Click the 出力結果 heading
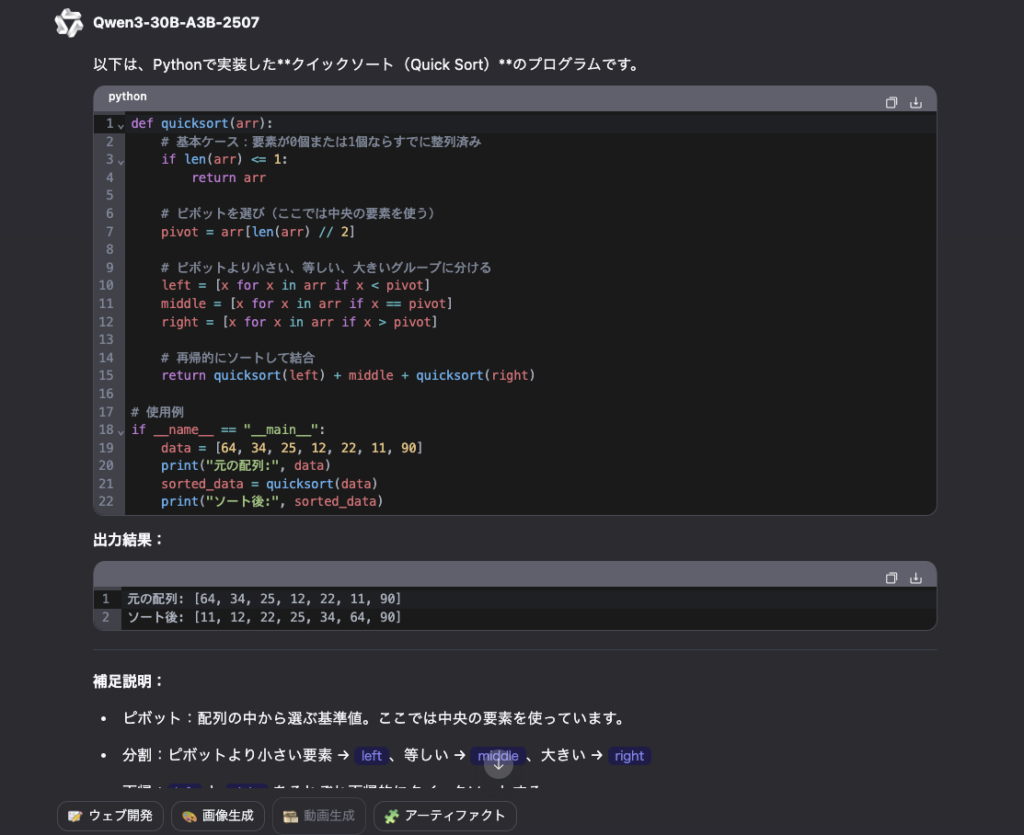Screen dimensions: 1024x835 click(x=127, y=540)
